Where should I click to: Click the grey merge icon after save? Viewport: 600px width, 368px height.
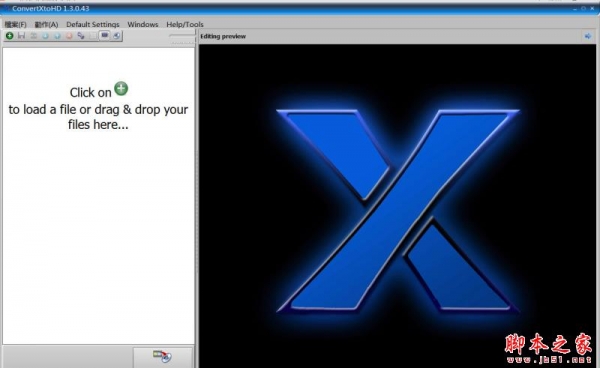[34, 36]
